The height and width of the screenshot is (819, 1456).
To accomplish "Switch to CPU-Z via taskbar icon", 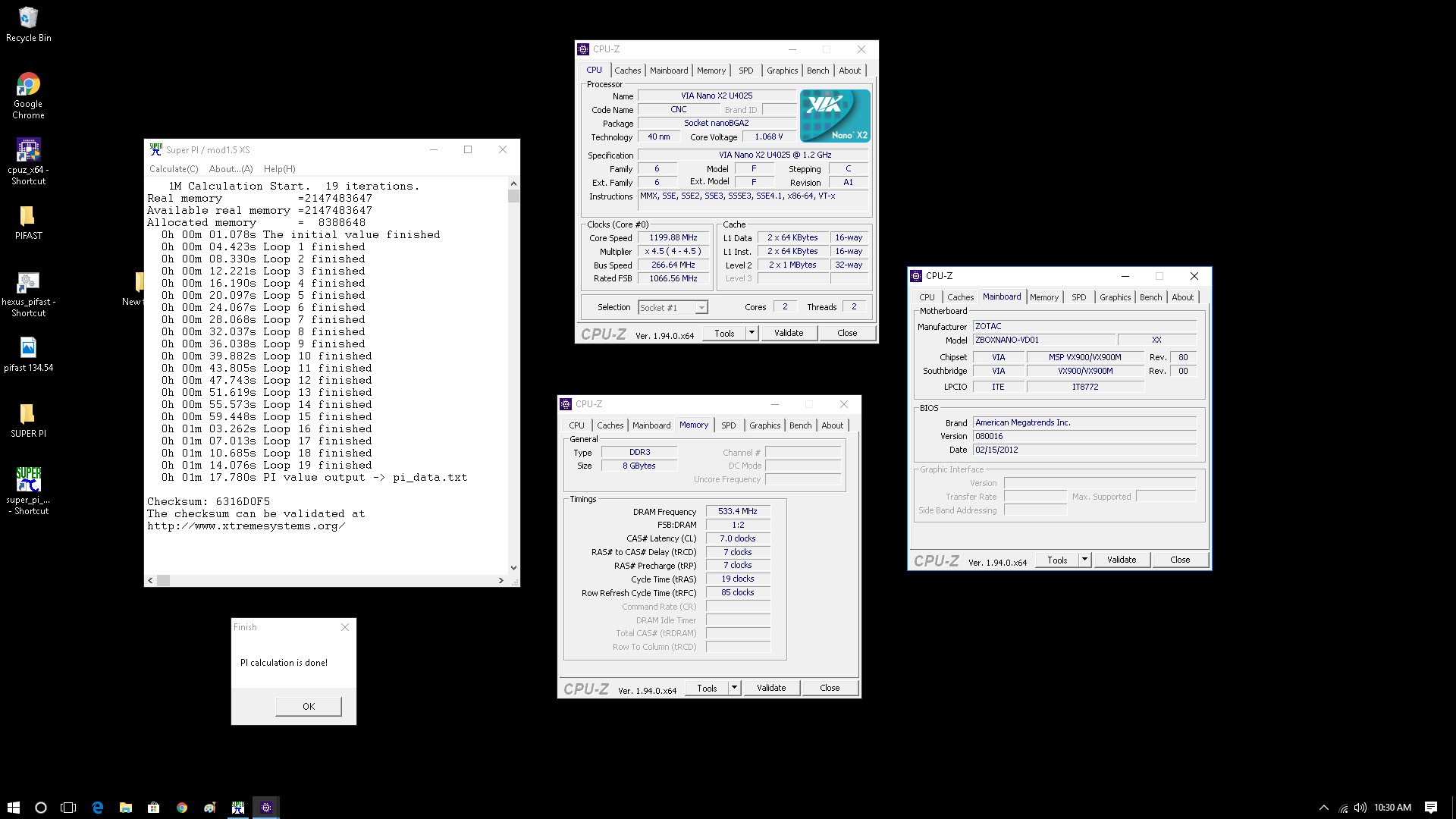I will pyautogui.click(x=266, y=808).
